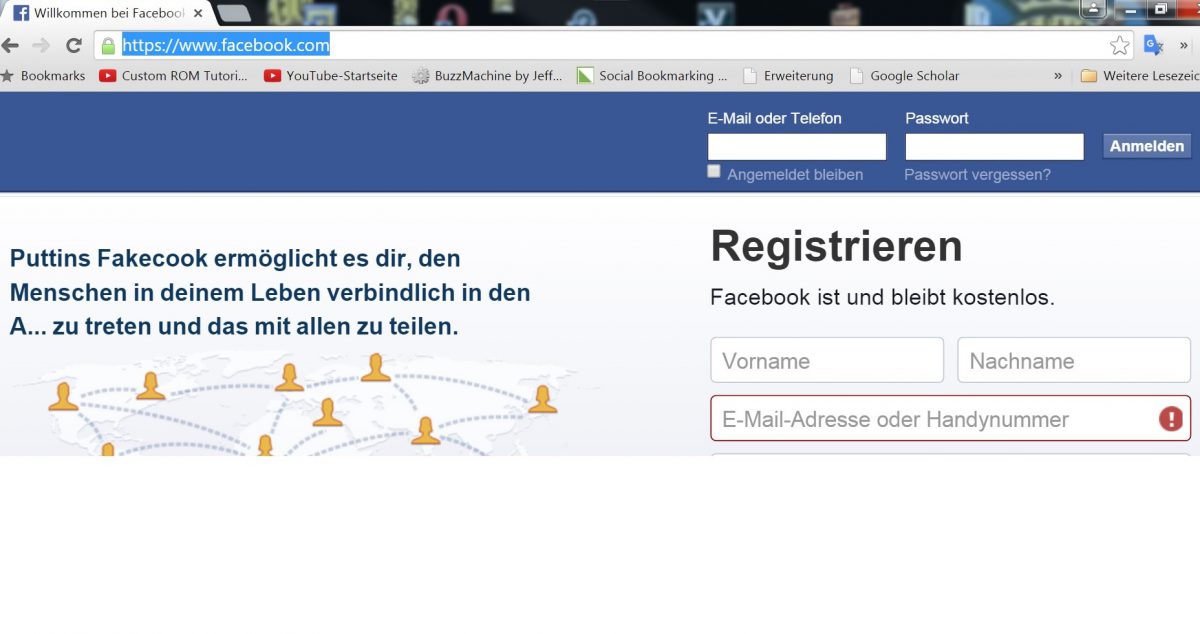The height and width of the screenshot is (634, 1200).
Task: Follow the Passwort vergessen? link
Action: (x=977, y=175)
